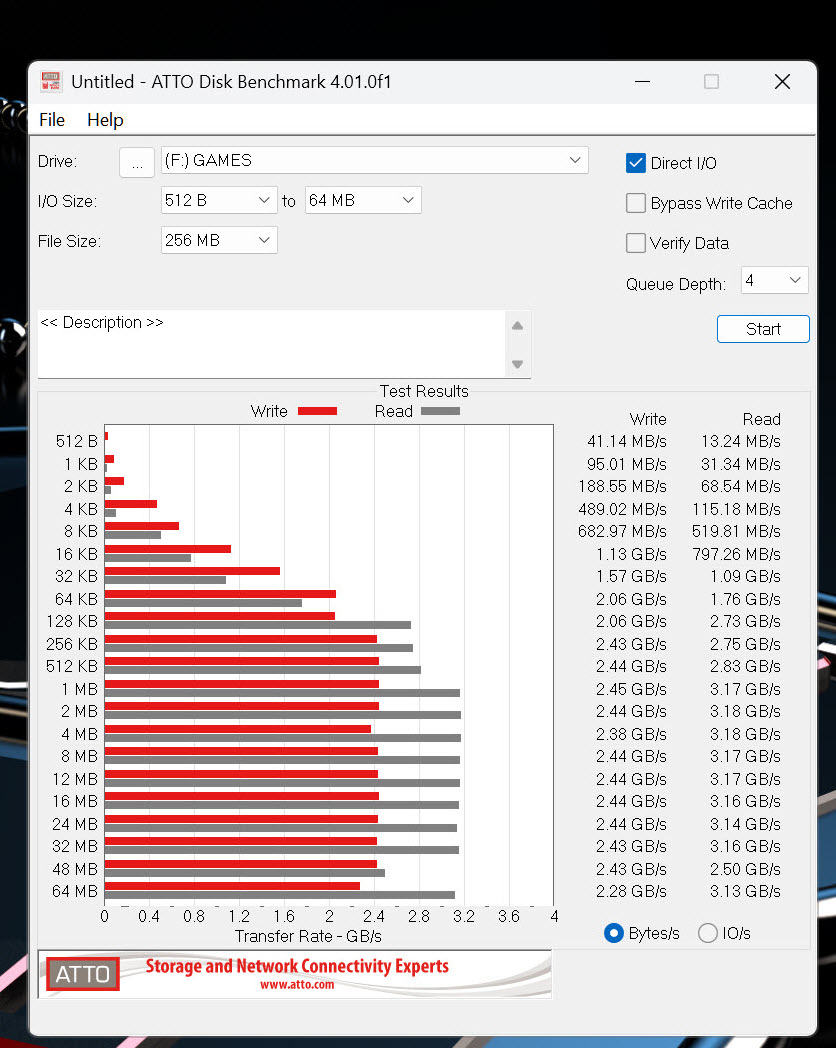
Task: Click the 128 KB row label in chart
Action: (x=72, y=622)
